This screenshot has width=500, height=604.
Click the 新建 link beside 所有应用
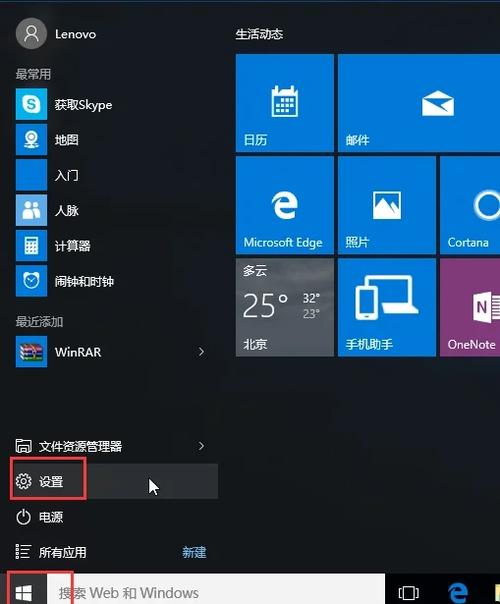(x=194, y=552)
